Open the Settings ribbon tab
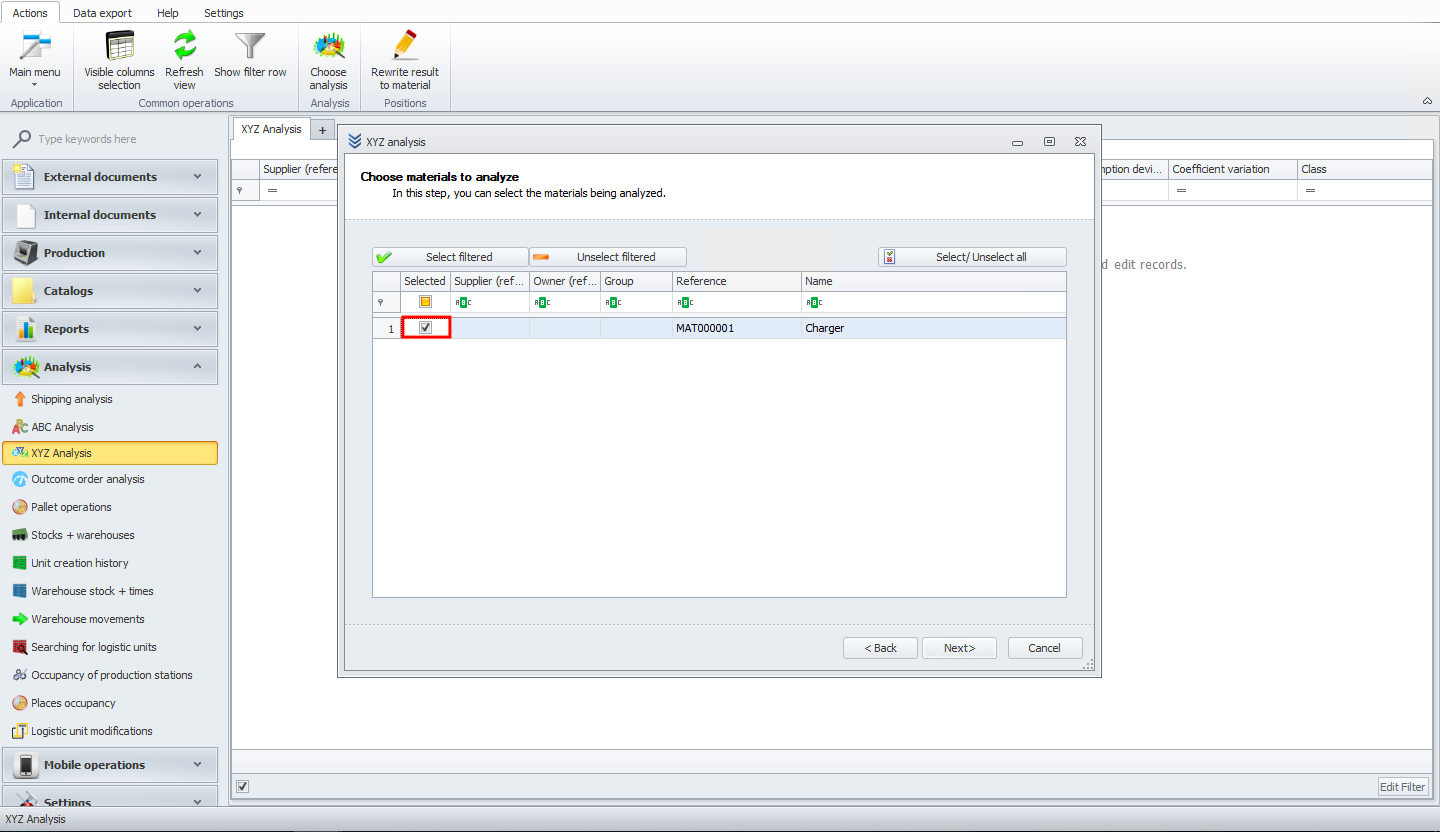Screen dimensions: 1440x832 224,13
